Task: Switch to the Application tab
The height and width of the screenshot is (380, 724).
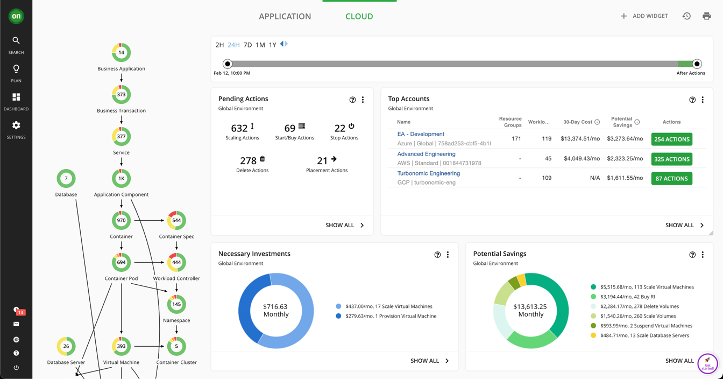Action: [x=285, y=17]
